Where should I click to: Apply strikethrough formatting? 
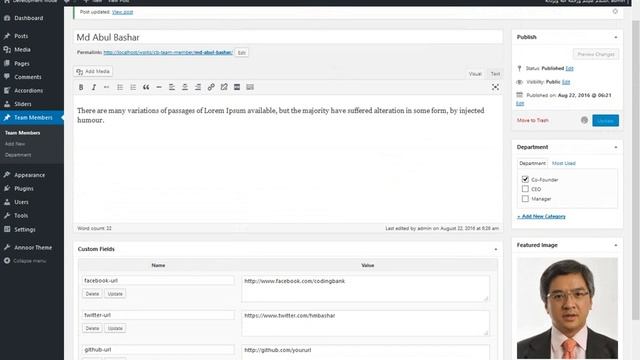(x=107, y=87)
